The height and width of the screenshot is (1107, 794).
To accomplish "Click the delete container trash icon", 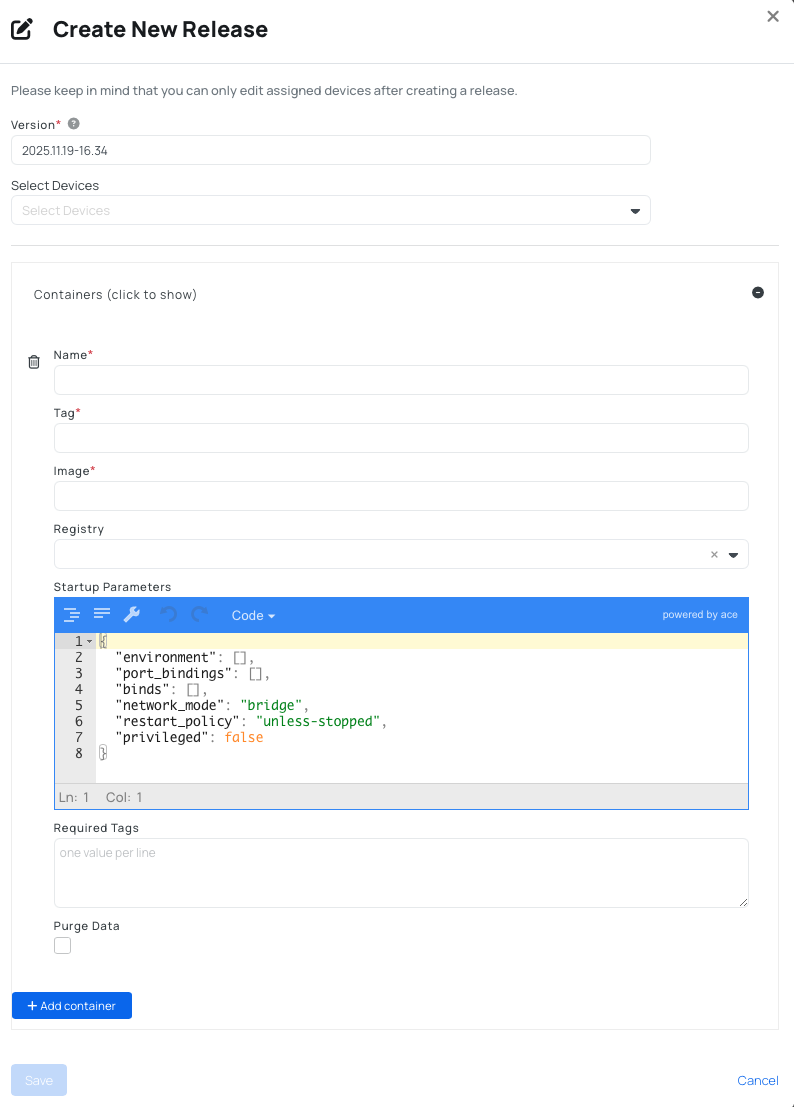I will pos(33,362).
